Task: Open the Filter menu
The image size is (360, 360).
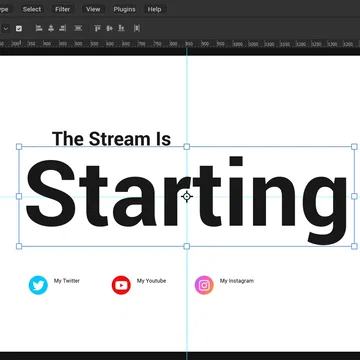Action: (x=63, y=9)
